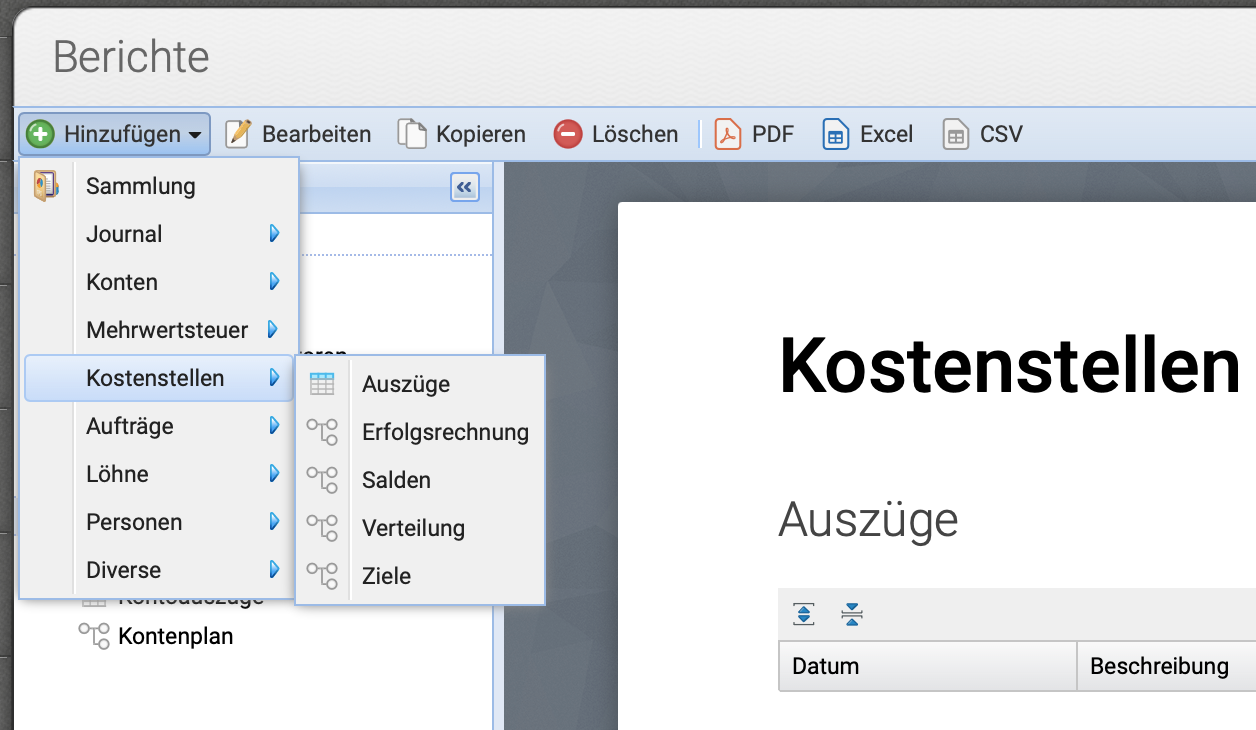
Task: Open the Hinzufügen dropdown button
Action: tap(114, 134)
